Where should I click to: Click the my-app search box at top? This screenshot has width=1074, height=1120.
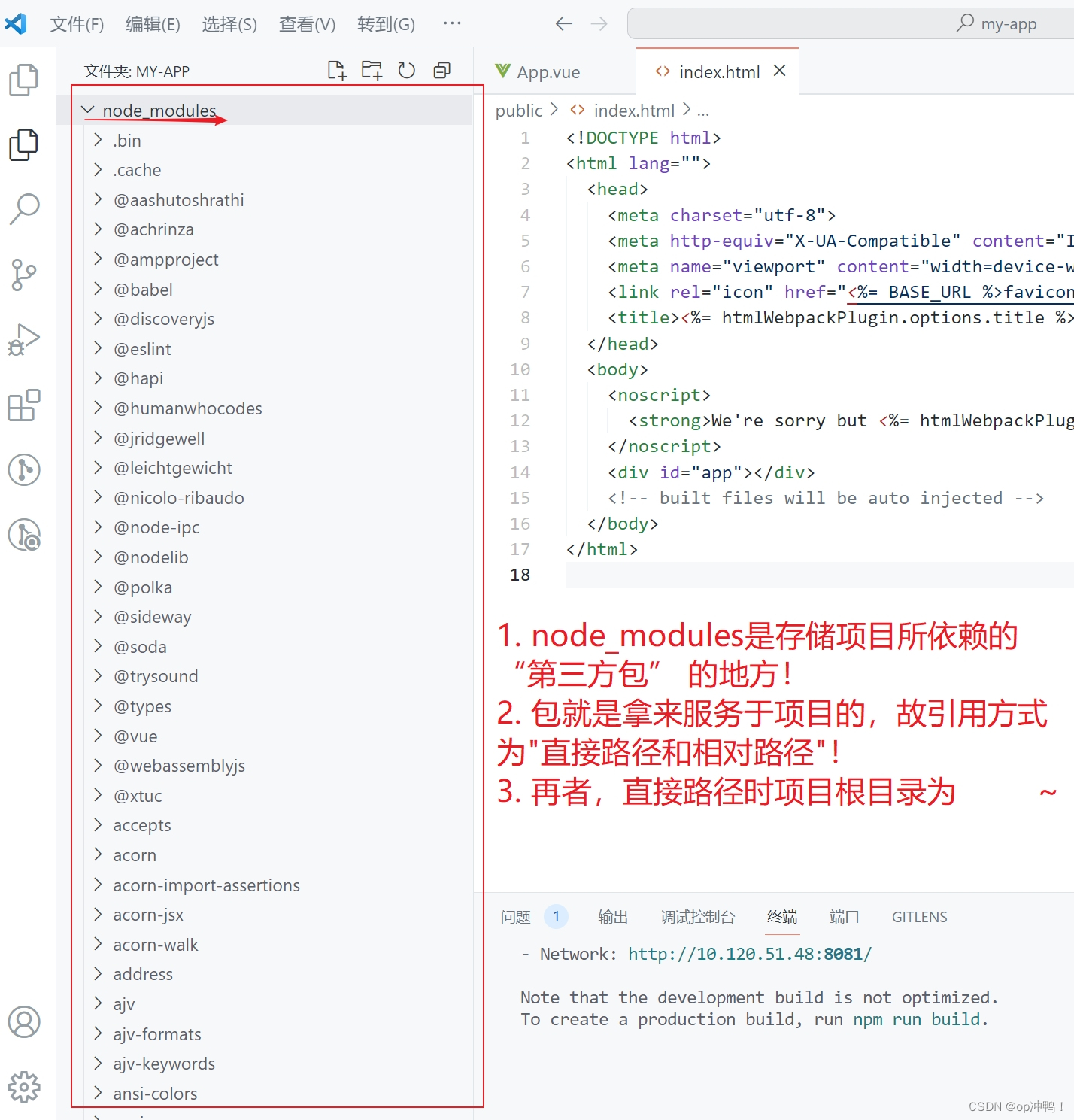[x=849, y=23]
